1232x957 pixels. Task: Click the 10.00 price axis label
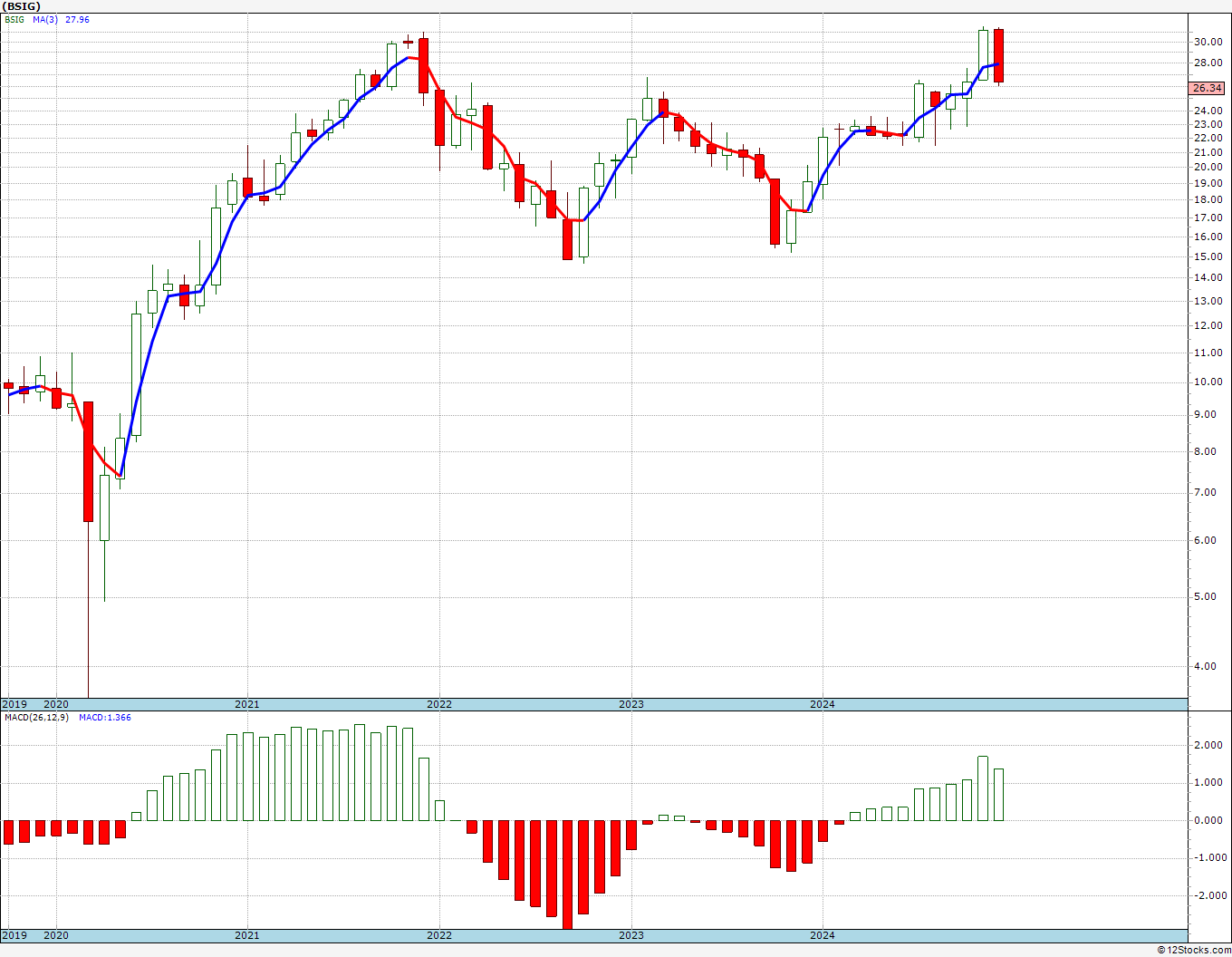coord(1207,382)
